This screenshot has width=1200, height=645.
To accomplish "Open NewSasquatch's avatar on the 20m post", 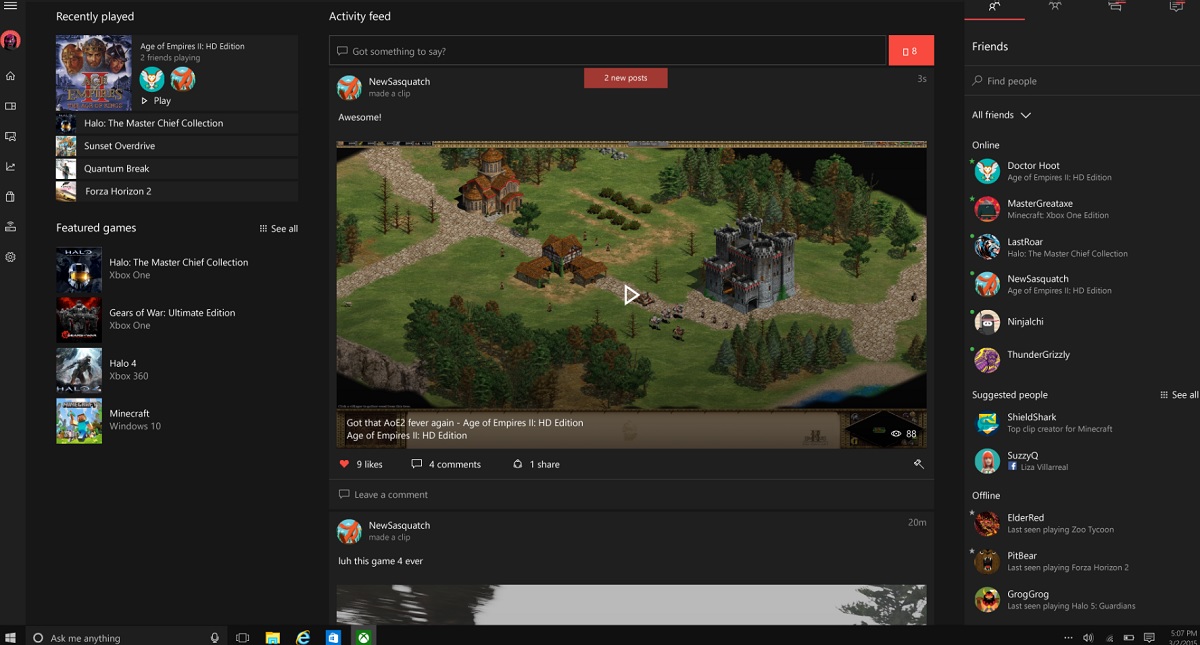I will [x=349, y=531].
